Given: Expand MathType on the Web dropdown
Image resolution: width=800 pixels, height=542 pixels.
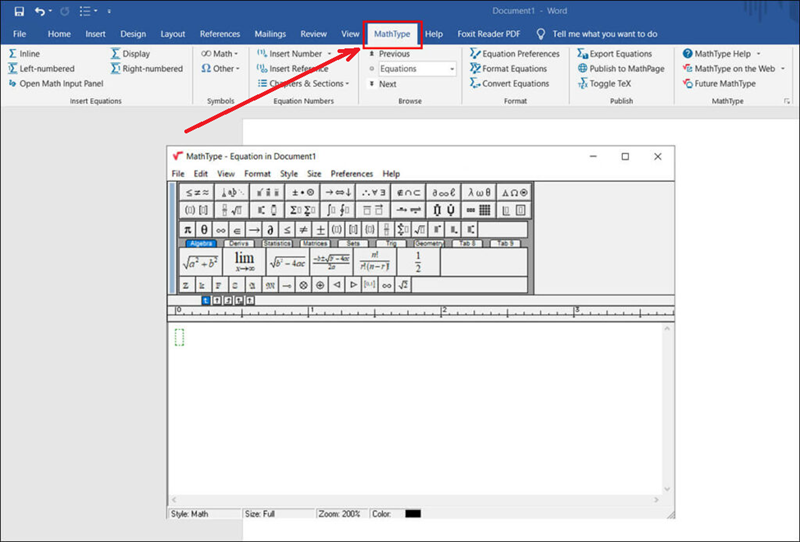Looking at the screenshot, I should pyautogui.click(x=783, y=68).
